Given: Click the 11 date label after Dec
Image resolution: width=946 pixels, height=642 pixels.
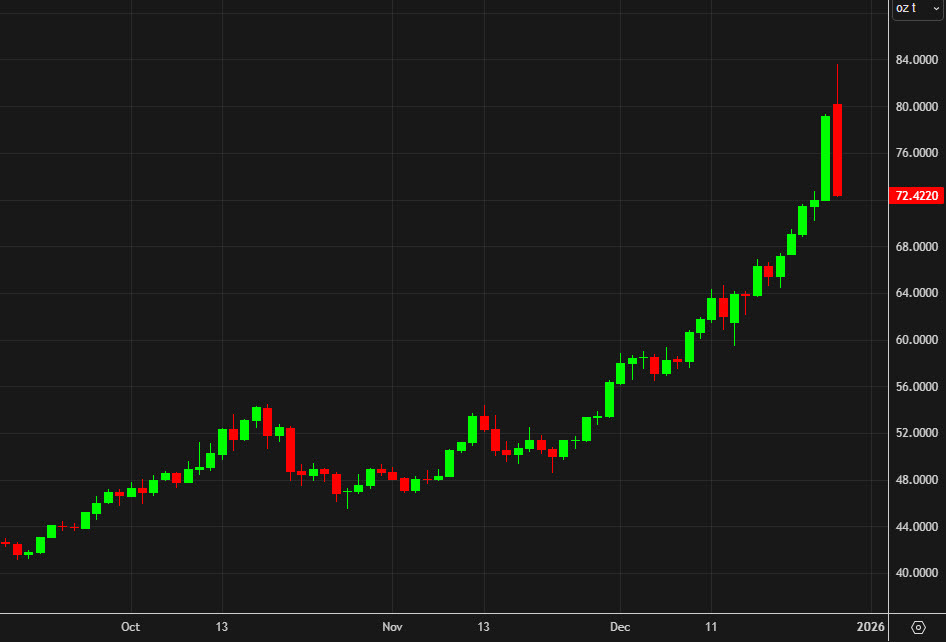Looking at the screenshot, I should (x=711, y=627).
